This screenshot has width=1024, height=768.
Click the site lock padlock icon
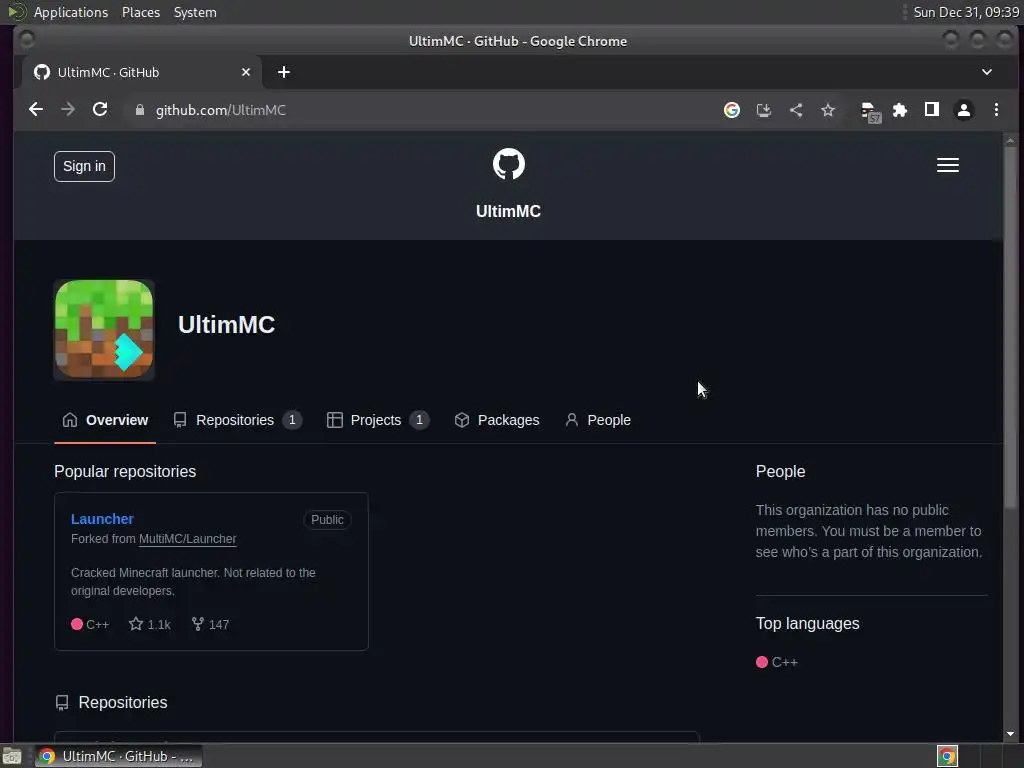pos(139,110)
